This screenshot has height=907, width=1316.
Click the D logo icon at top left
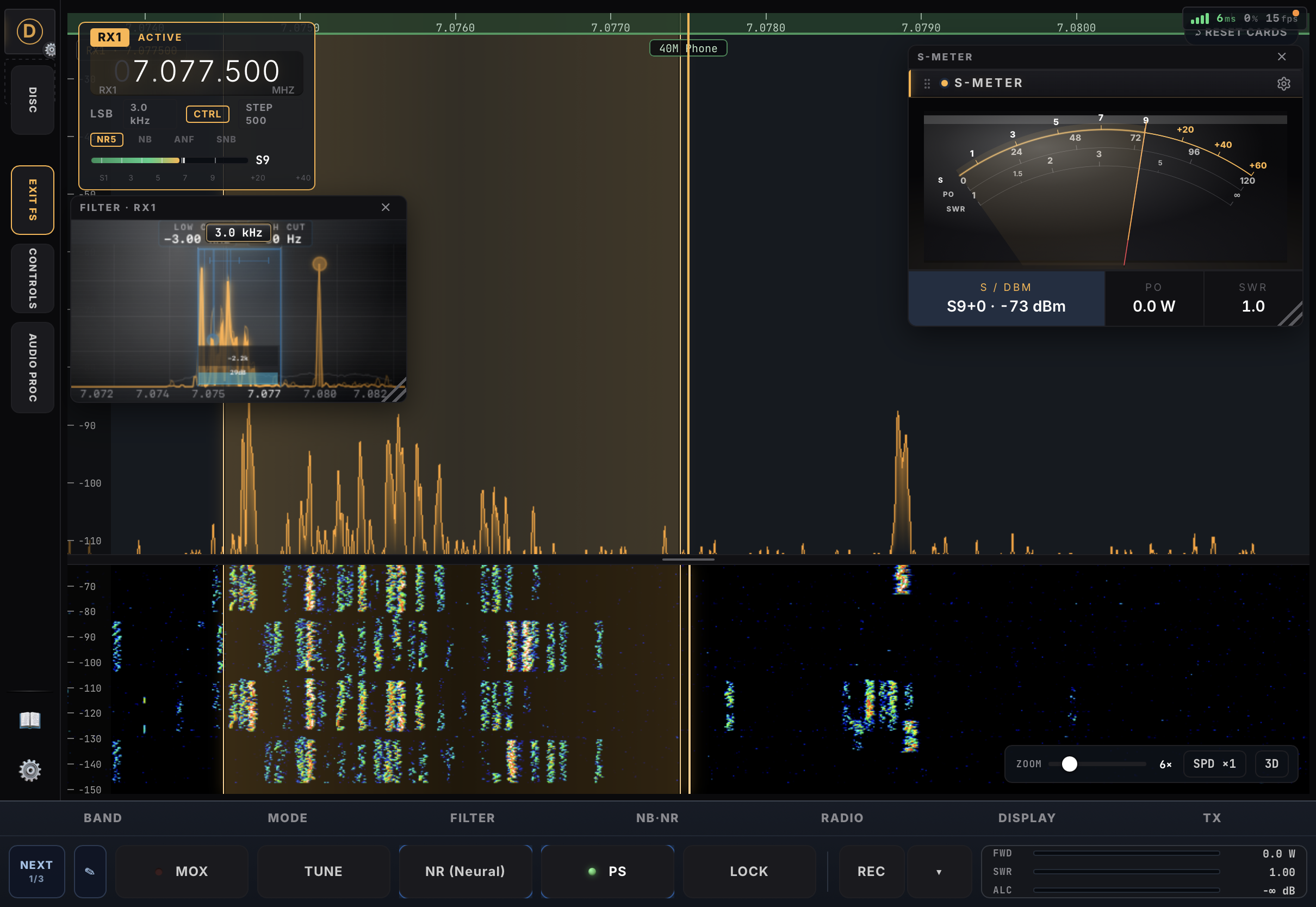click(x=29, y=30)
